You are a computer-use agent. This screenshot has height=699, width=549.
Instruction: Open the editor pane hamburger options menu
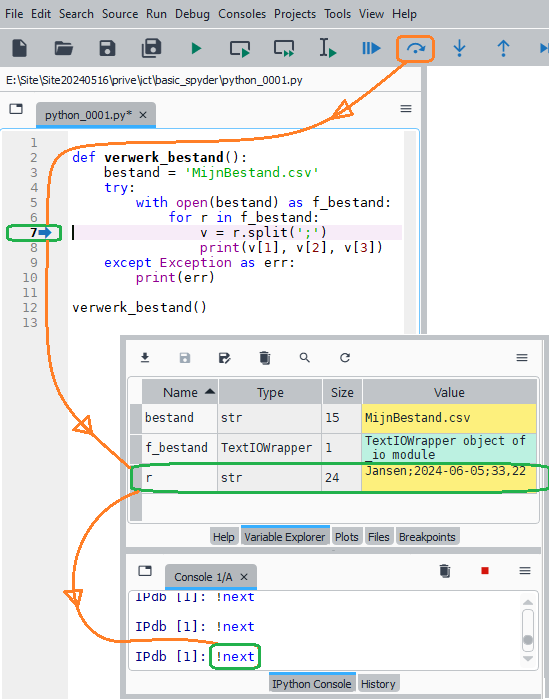(x=406, y=109)
